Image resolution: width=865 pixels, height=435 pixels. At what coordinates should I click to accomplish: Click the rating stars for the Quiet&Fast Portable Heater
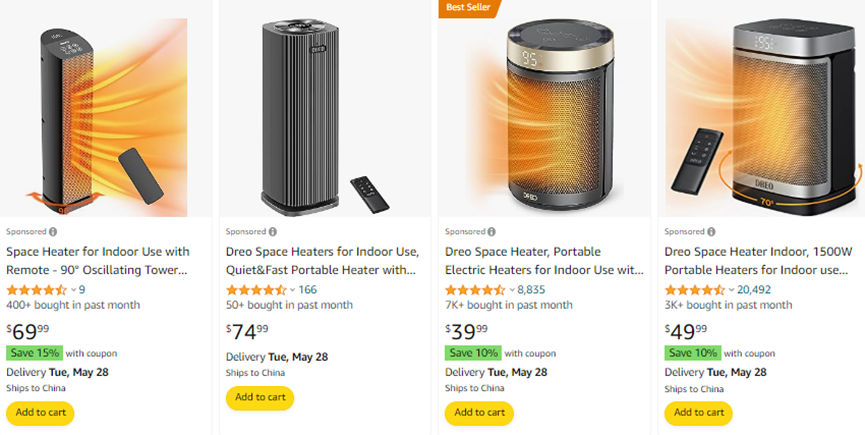256,290
